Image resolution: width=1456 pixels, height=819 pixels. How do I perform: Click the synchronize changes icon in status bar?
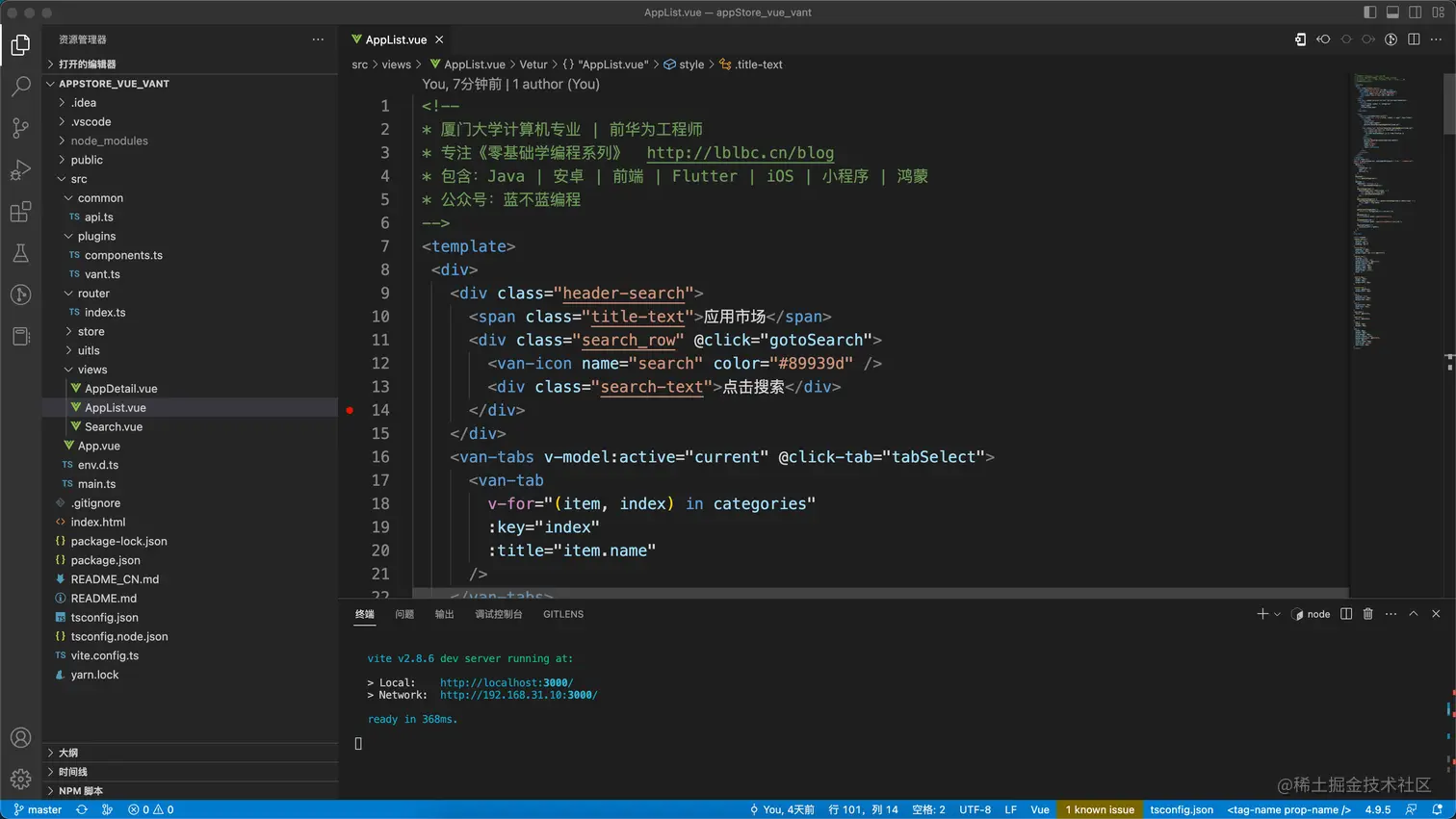(x=82, y=809)
